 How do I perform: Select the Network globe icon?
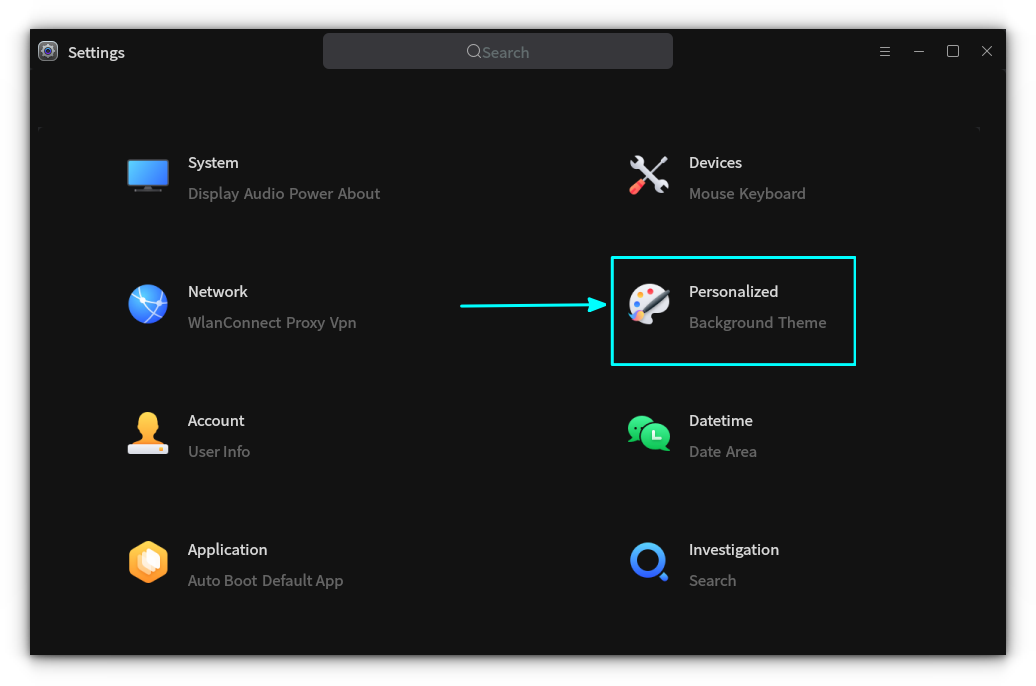(x=148, y=303)
